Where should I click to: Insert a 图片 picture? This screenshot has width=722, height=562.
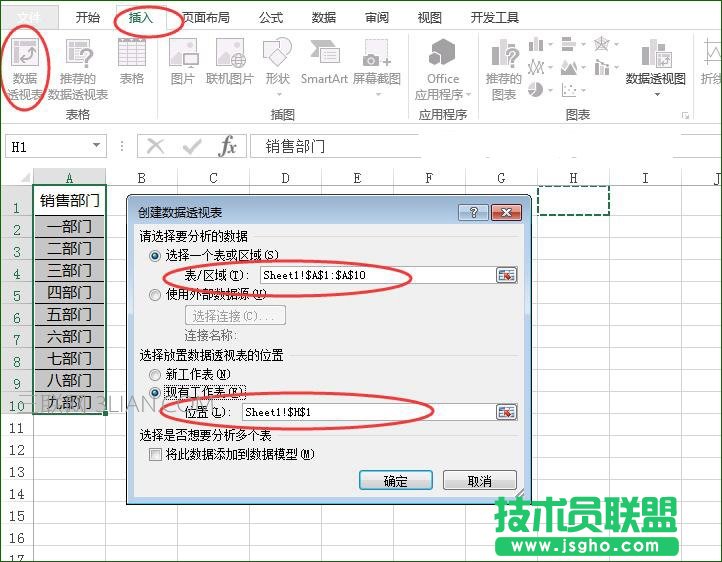183,62
